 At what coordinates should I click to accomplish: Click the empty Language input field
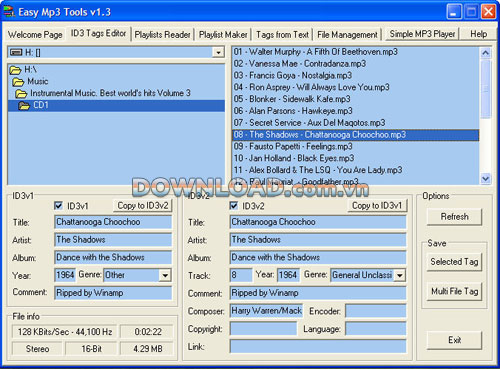click(376, 329)
